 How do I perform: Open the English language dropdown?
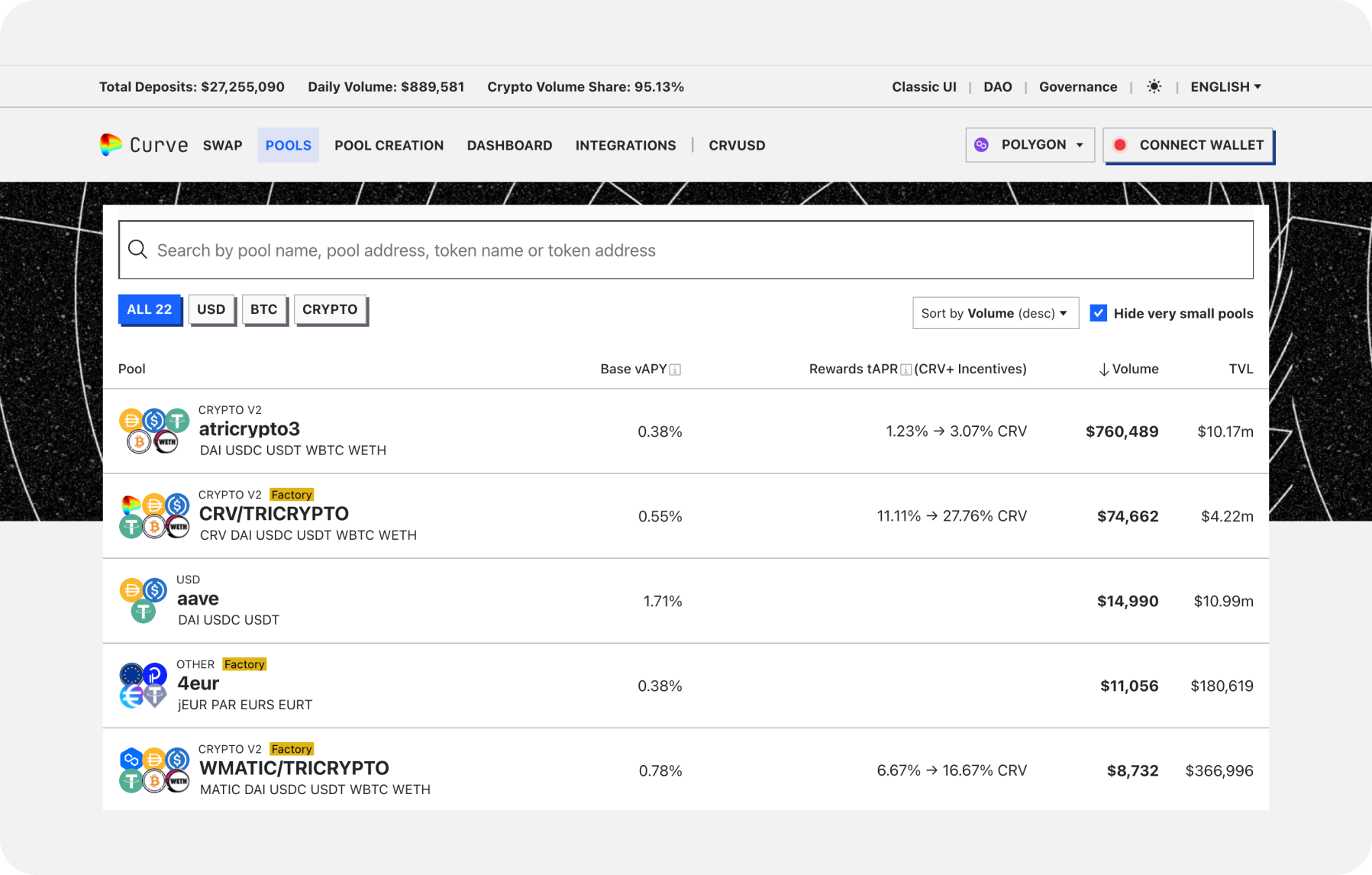coord(1225,86)
